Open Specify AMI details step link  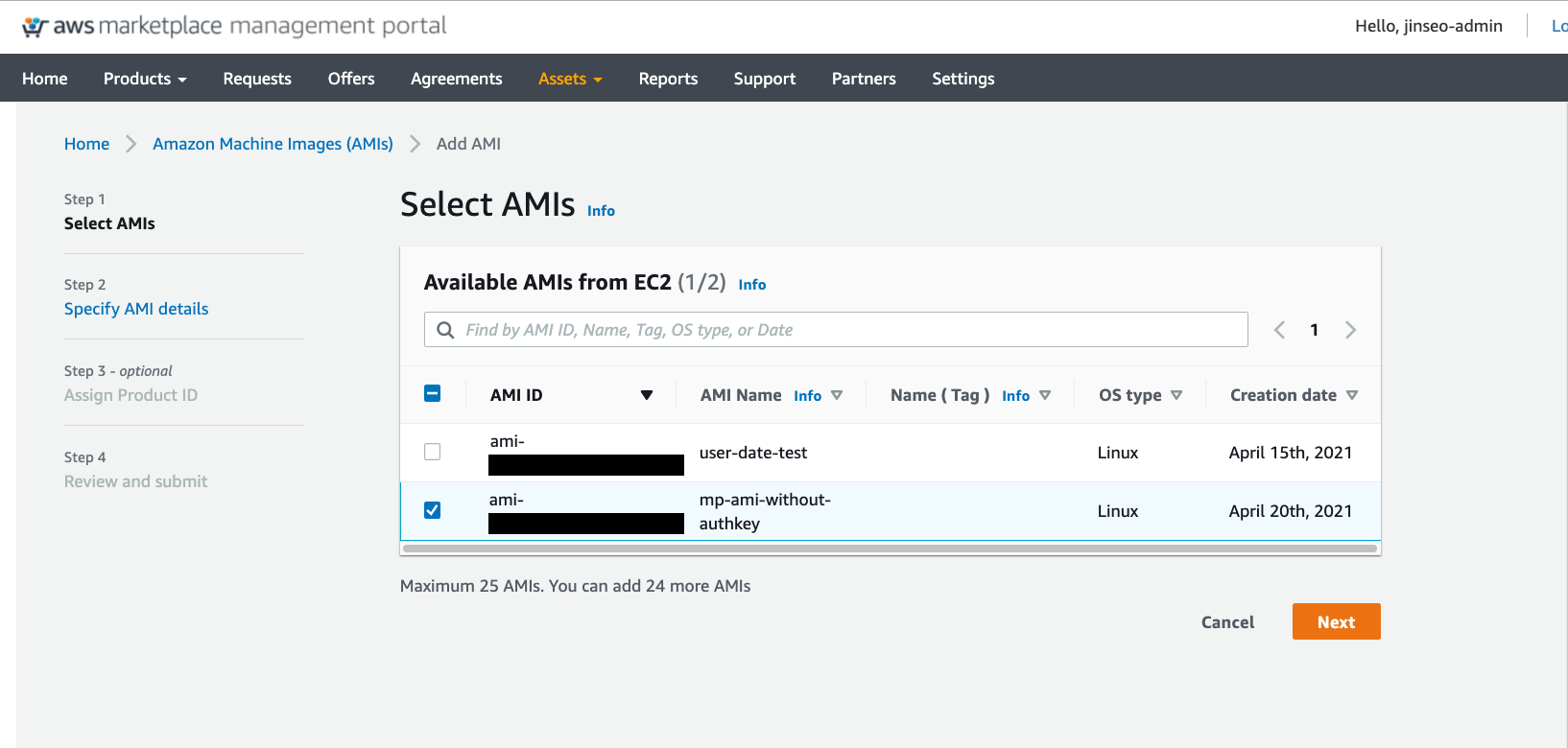coord(136,309)
